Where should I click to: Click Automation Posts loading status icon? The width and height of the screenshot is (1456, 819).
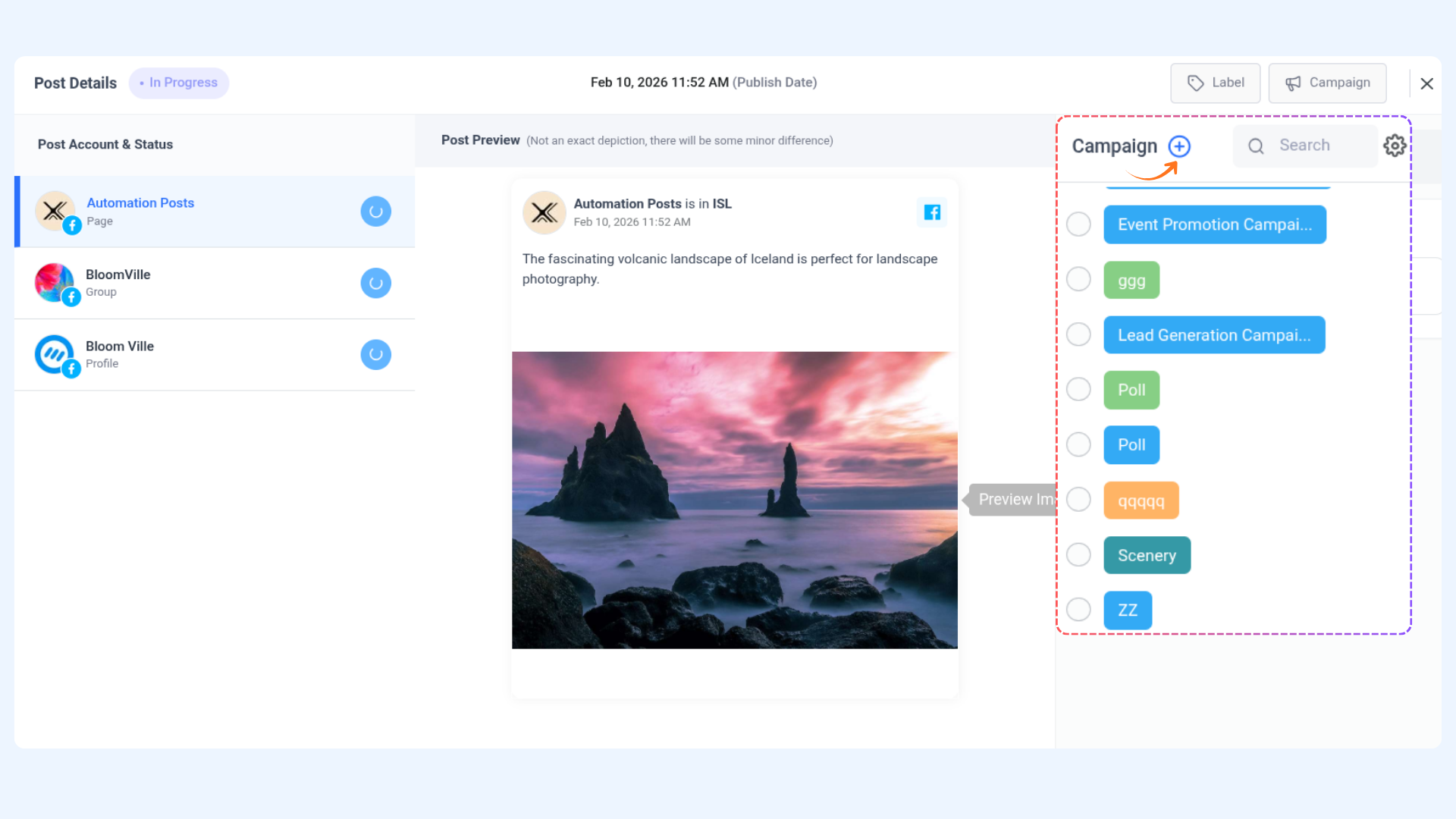(x=375, y=212)
